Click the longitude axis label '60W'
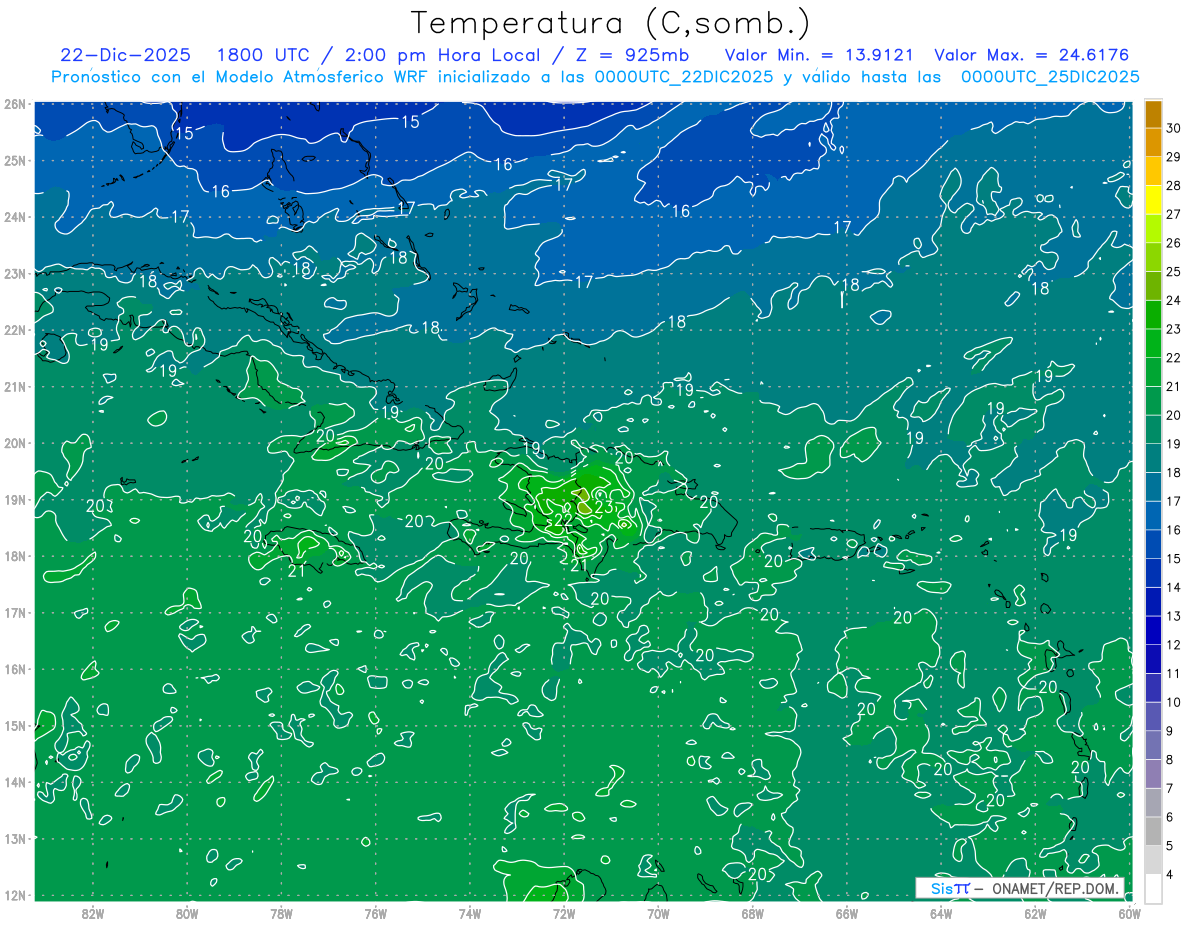 1128,913
